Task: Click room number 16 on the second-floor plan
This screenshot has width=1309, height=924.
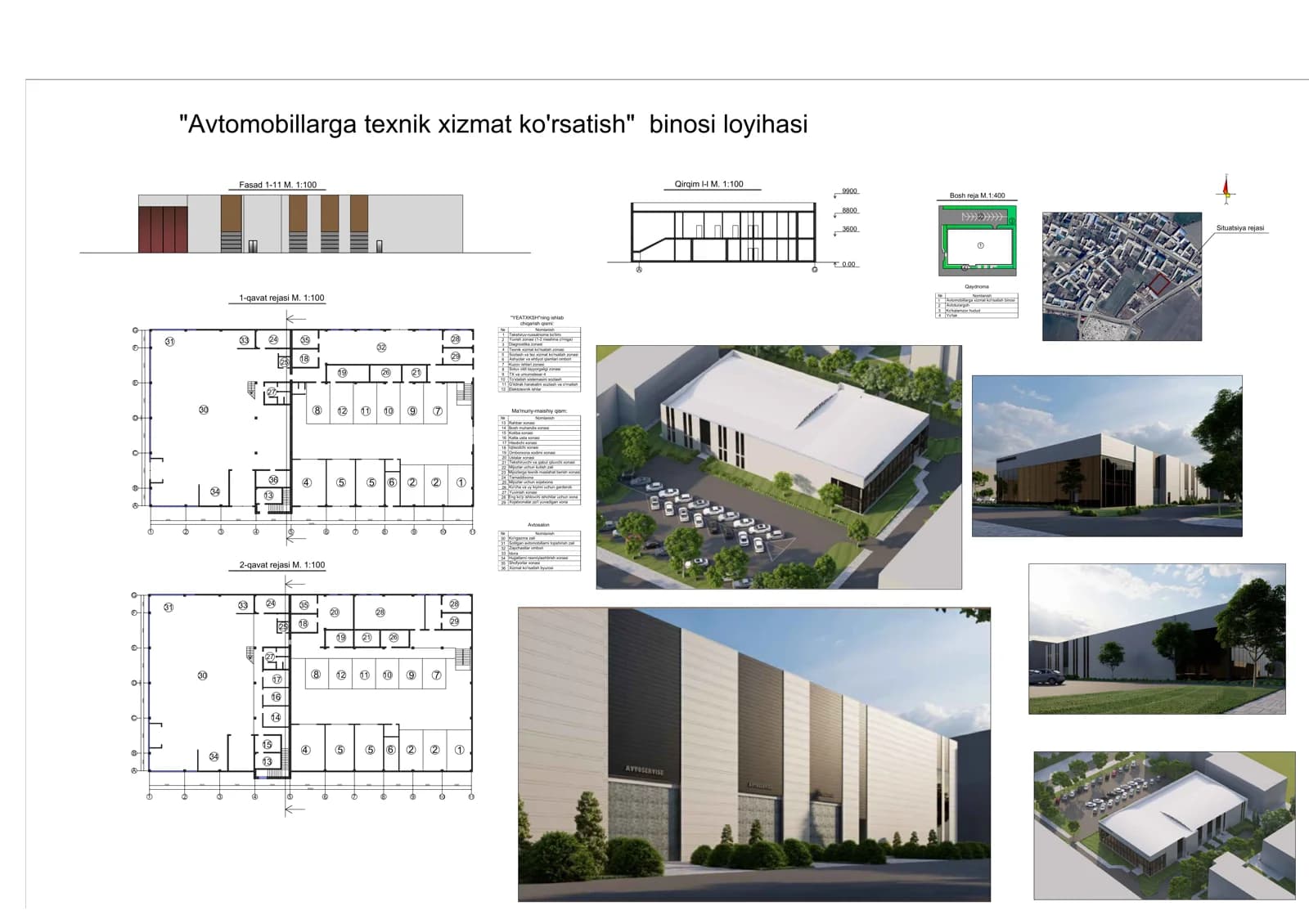Action: tap(276, 697)
